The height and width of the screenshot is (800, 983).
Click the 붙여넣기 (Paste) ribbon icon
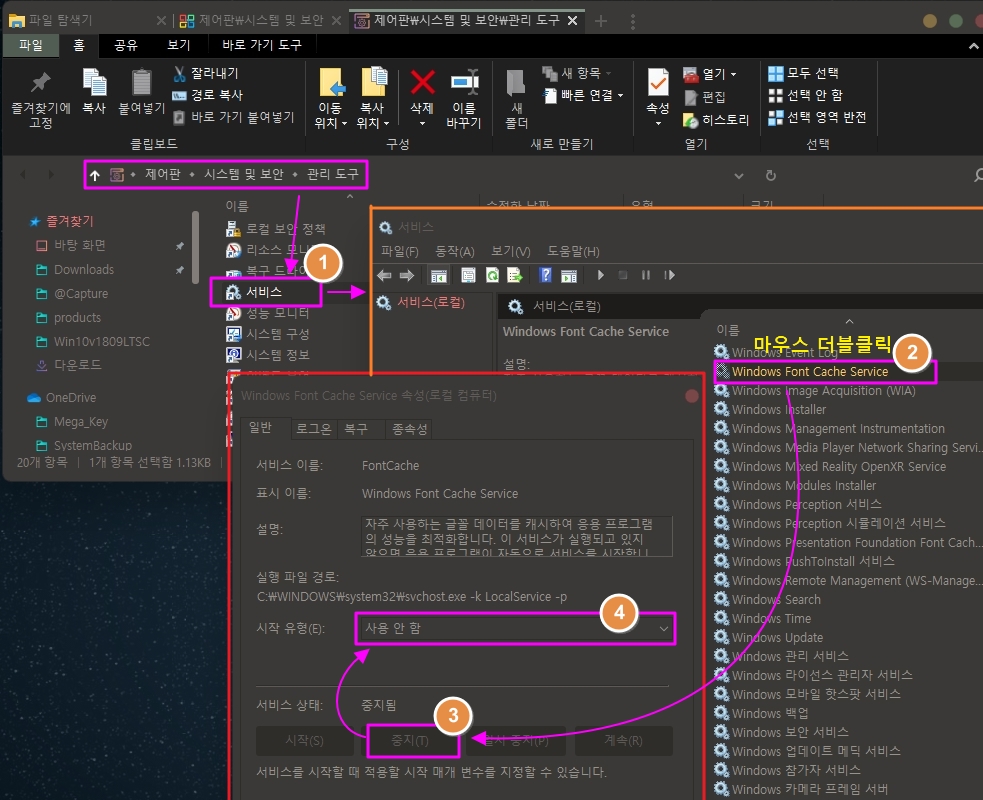pos(142,92)
